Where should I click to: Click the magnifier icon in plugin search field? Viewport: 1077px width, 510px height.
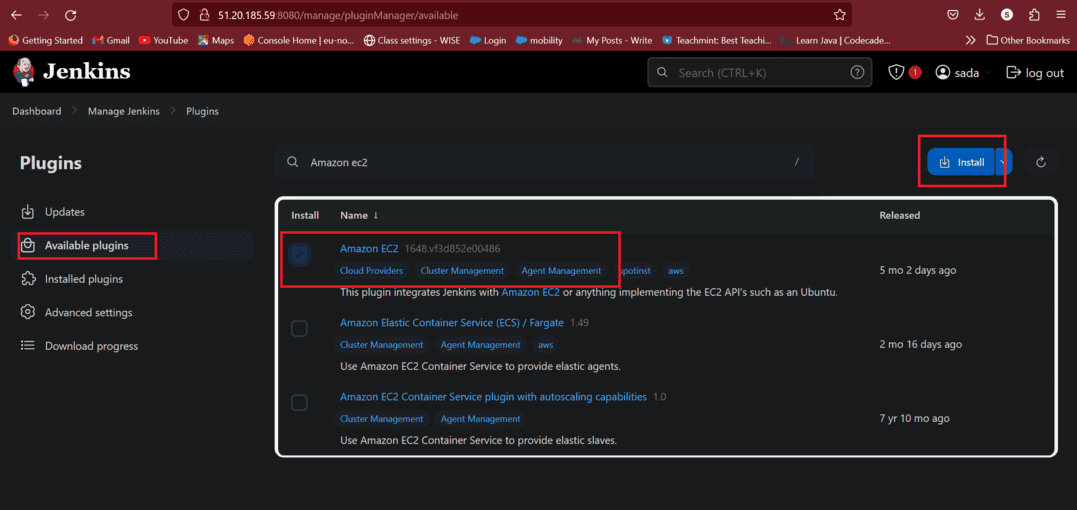(x=293, y=162)
